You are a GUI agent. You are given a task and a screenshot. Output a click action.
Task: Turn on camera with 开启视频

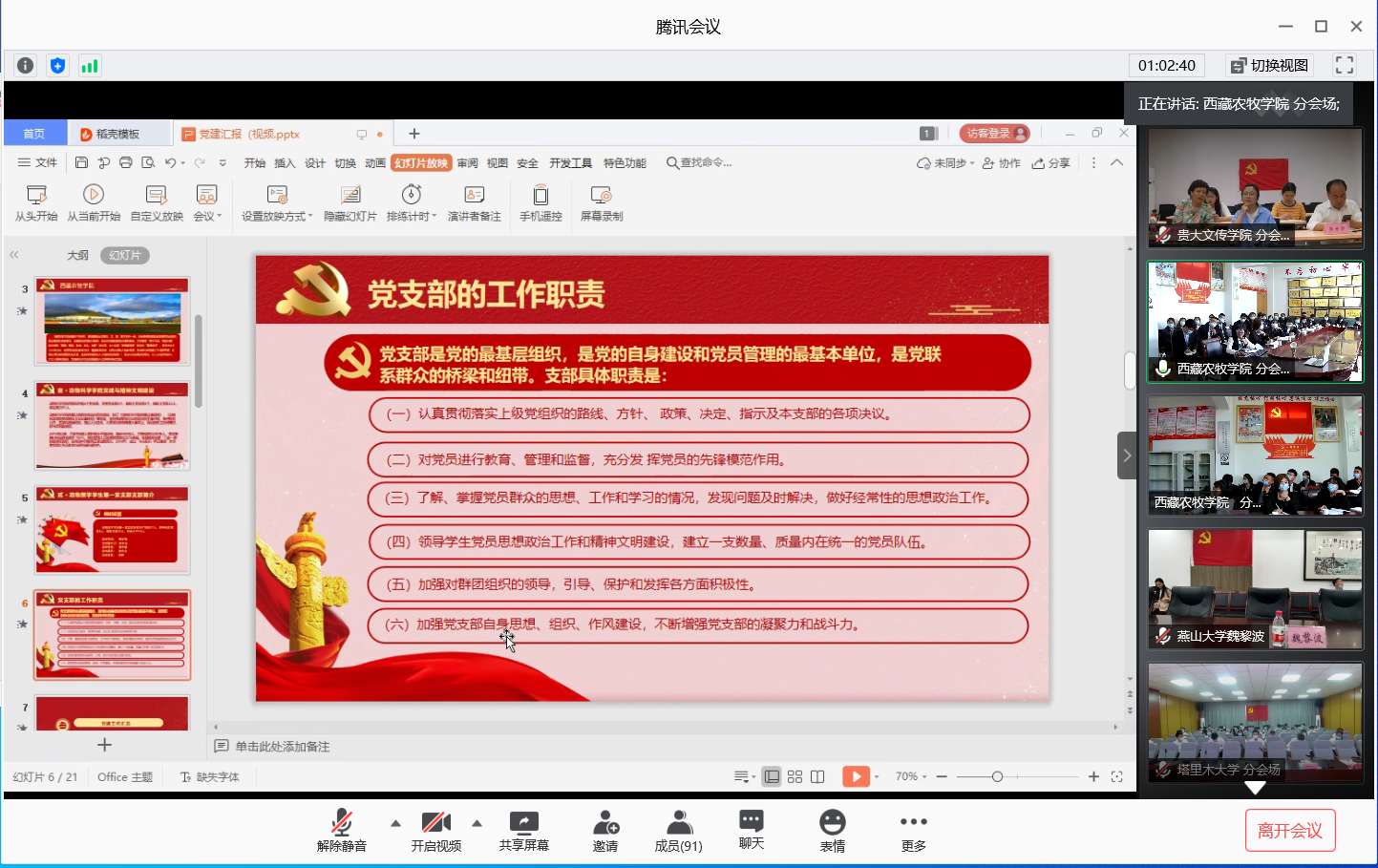pyautogui.click(x=435, y=829)
